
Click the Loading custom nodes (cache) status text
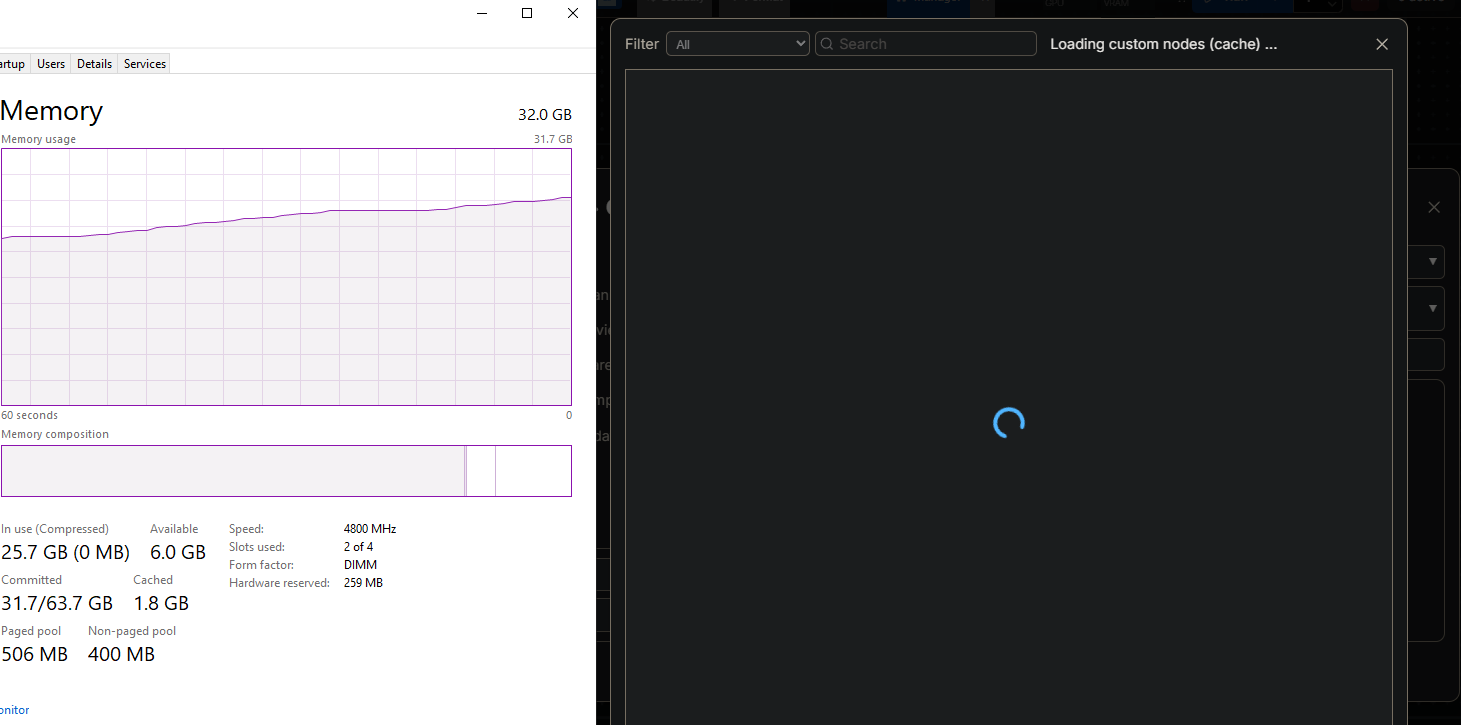coord(1163,44)
